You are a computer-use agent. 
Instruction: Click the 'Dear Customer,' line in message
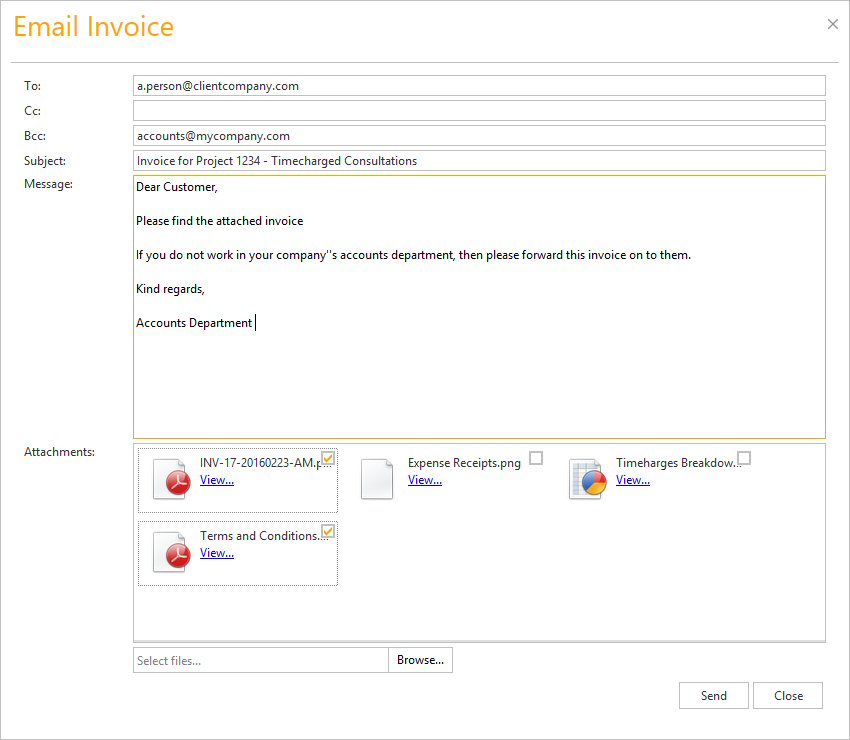point(177,187)
